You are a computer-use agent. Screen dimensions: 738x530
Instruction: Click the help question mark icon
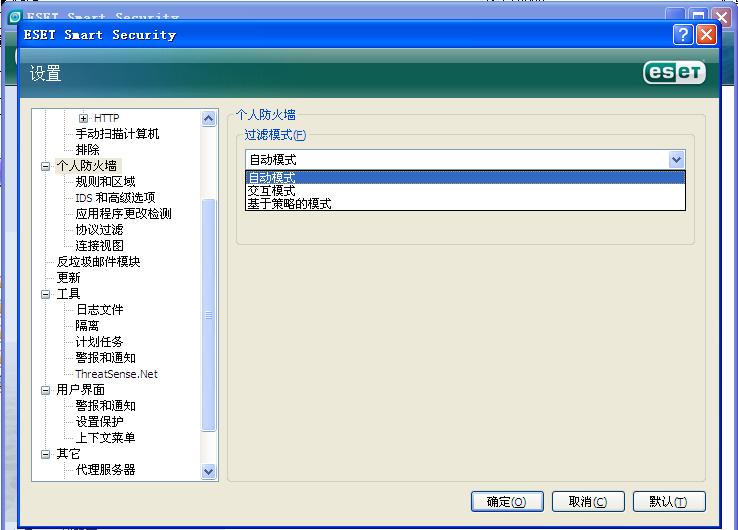pyautogui.click(x=683, y=35)
